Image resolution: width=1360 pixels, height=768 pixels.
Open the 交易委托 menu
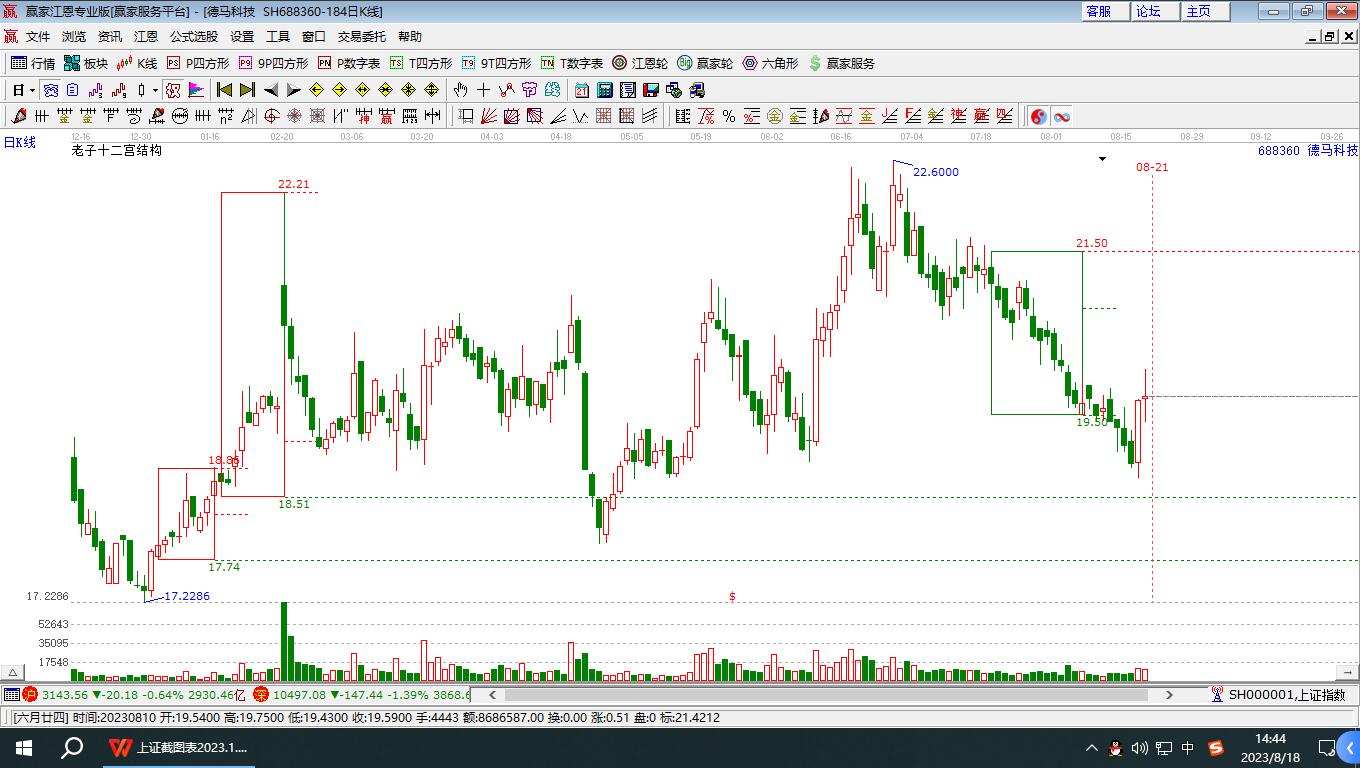362,37
